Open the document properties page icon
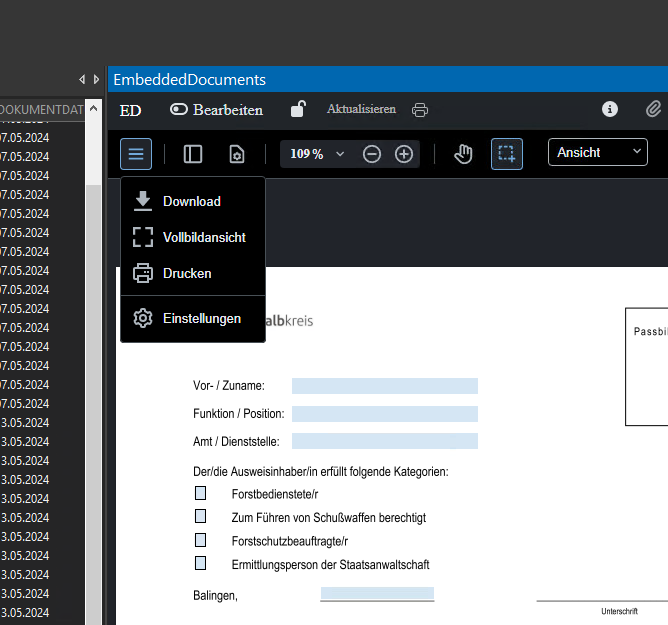The image size is (668, 625). 236,154
